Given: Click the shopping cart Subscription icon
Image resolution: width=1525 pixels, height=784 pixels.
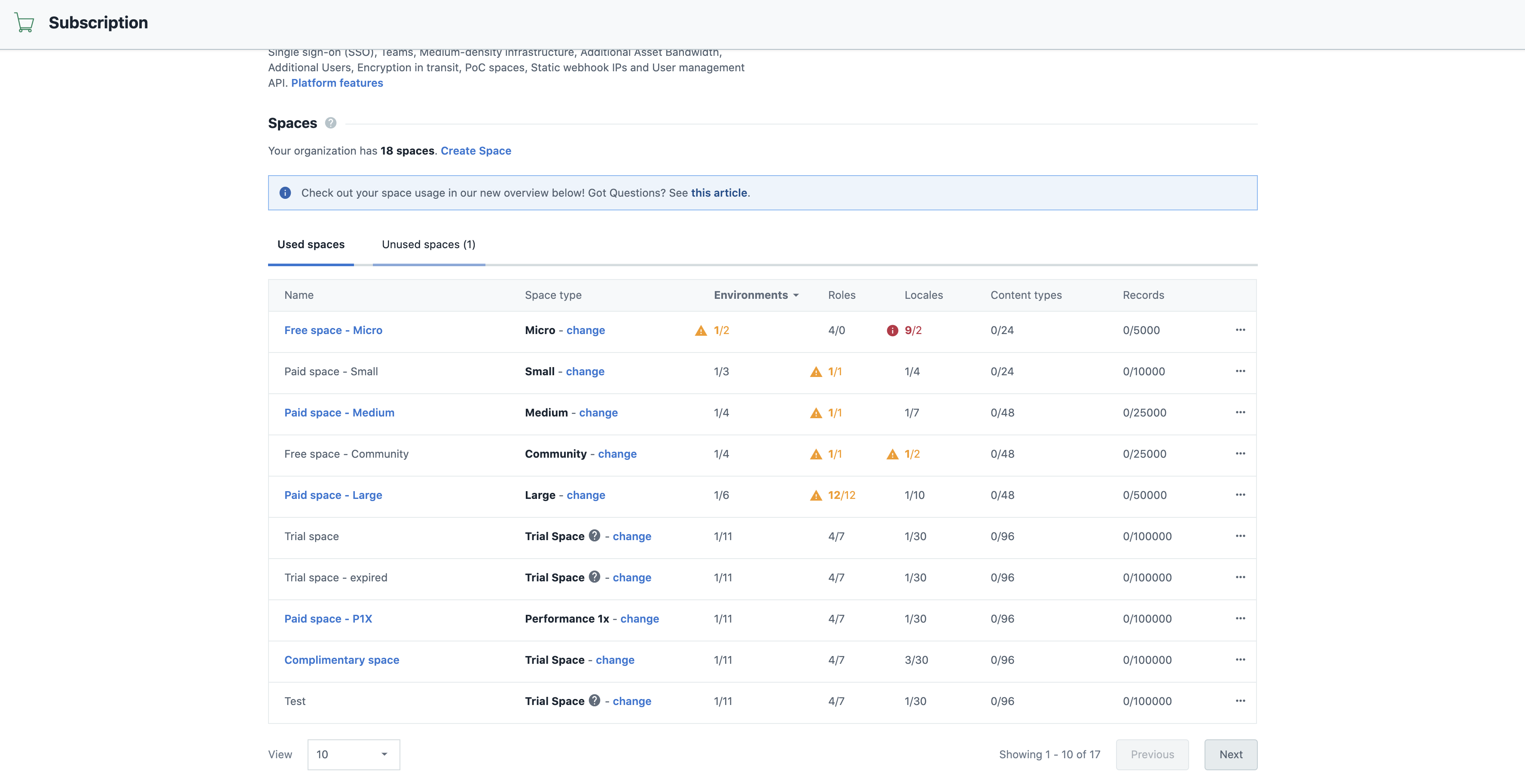Looking at the screenshot, I should tap(24, 22).
